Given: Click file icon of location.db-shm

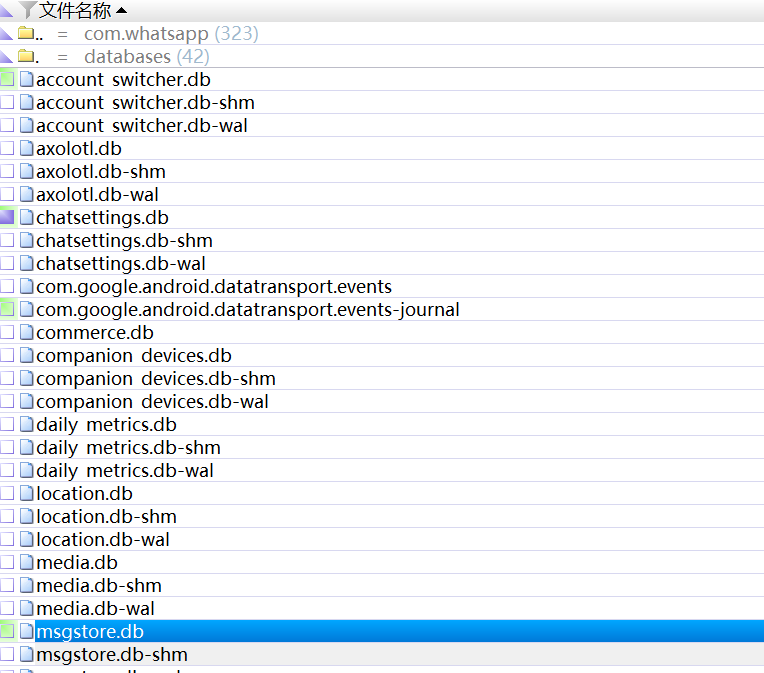Looking at the screenshot, I should click(x=27, y=516).
